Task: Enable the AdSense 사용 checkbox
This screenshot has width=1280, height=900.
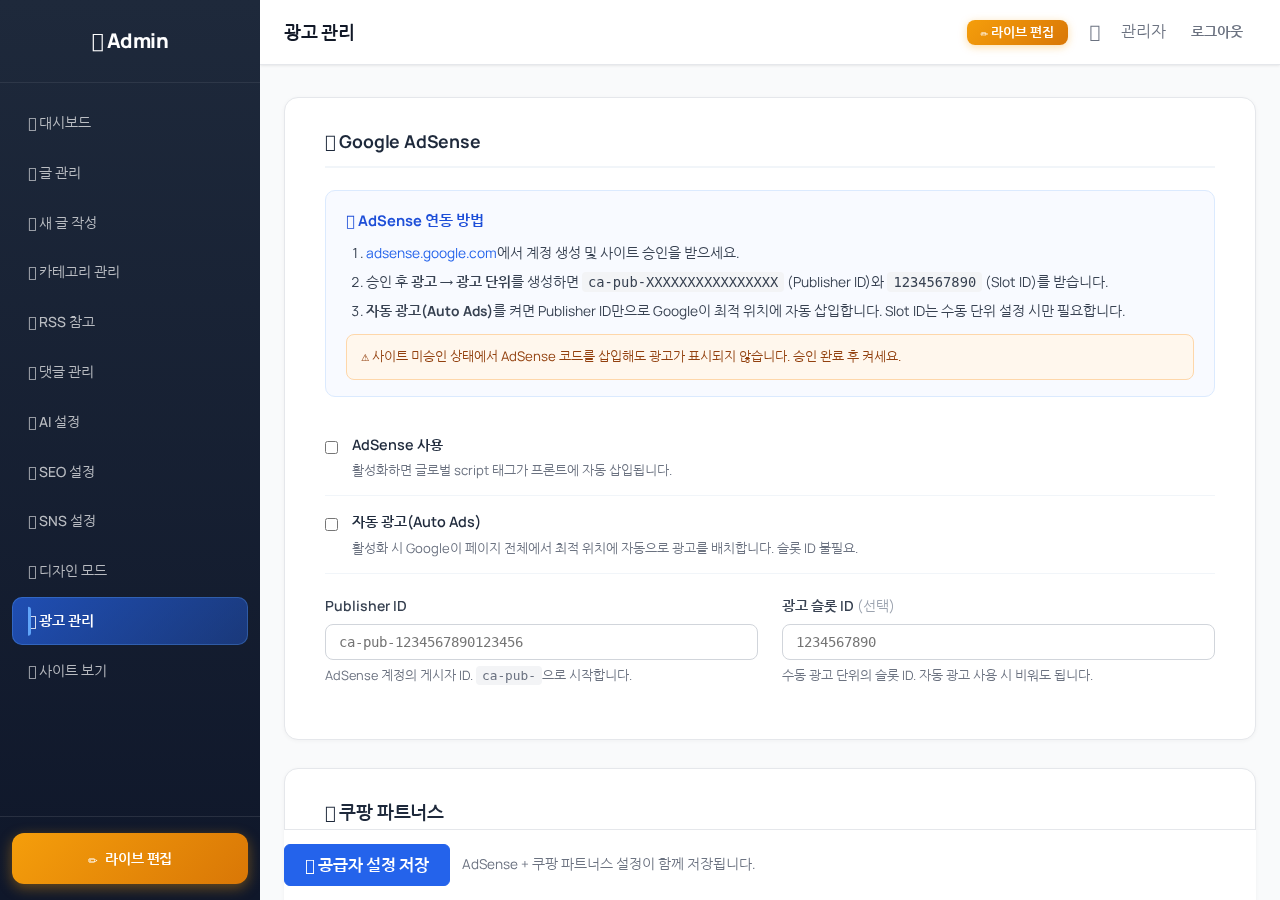Action: point(331,447)
